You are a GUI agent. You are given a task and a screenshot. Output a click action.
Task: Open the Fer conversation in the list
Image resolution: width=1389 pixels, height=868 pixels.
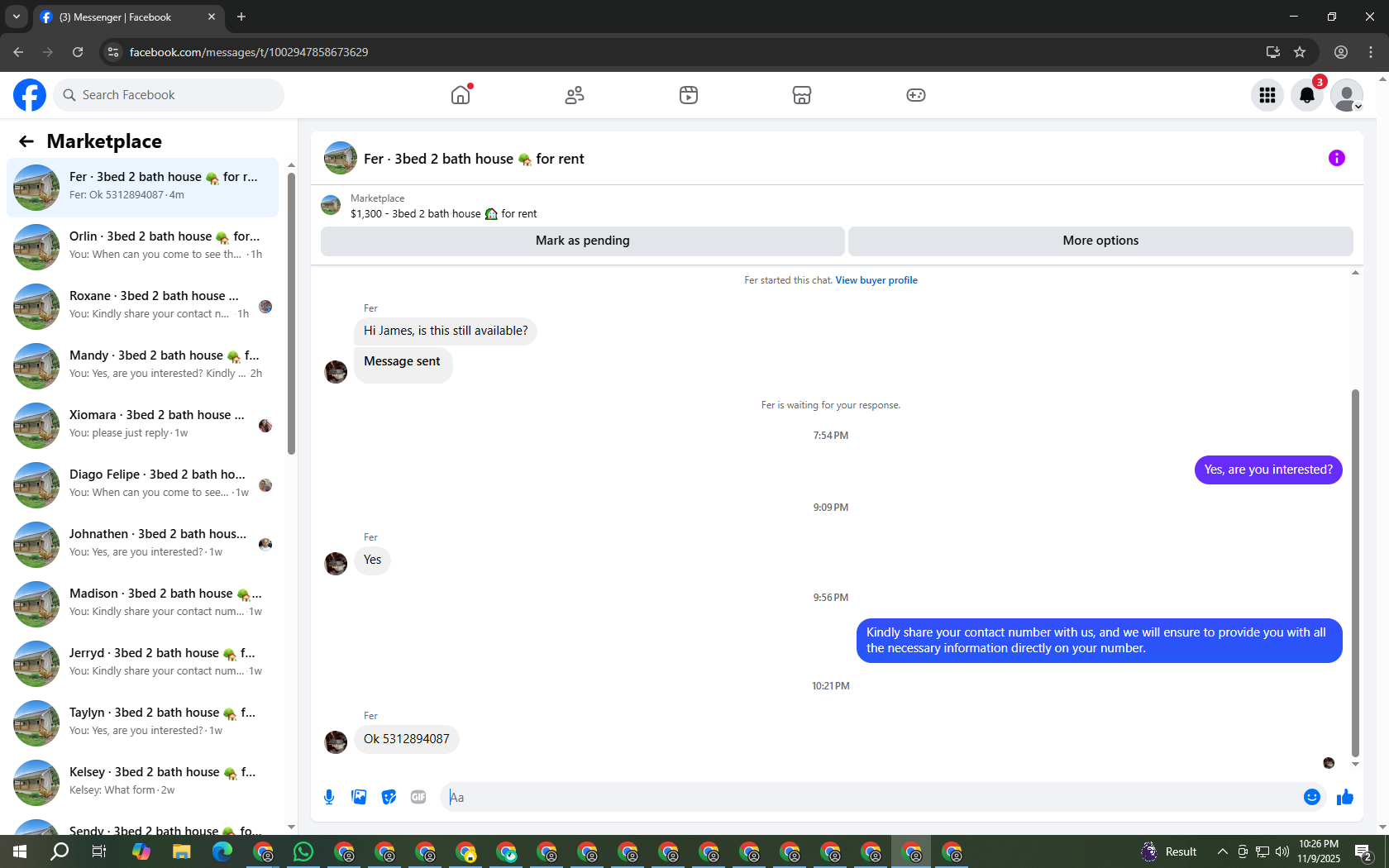click(142, 188)
